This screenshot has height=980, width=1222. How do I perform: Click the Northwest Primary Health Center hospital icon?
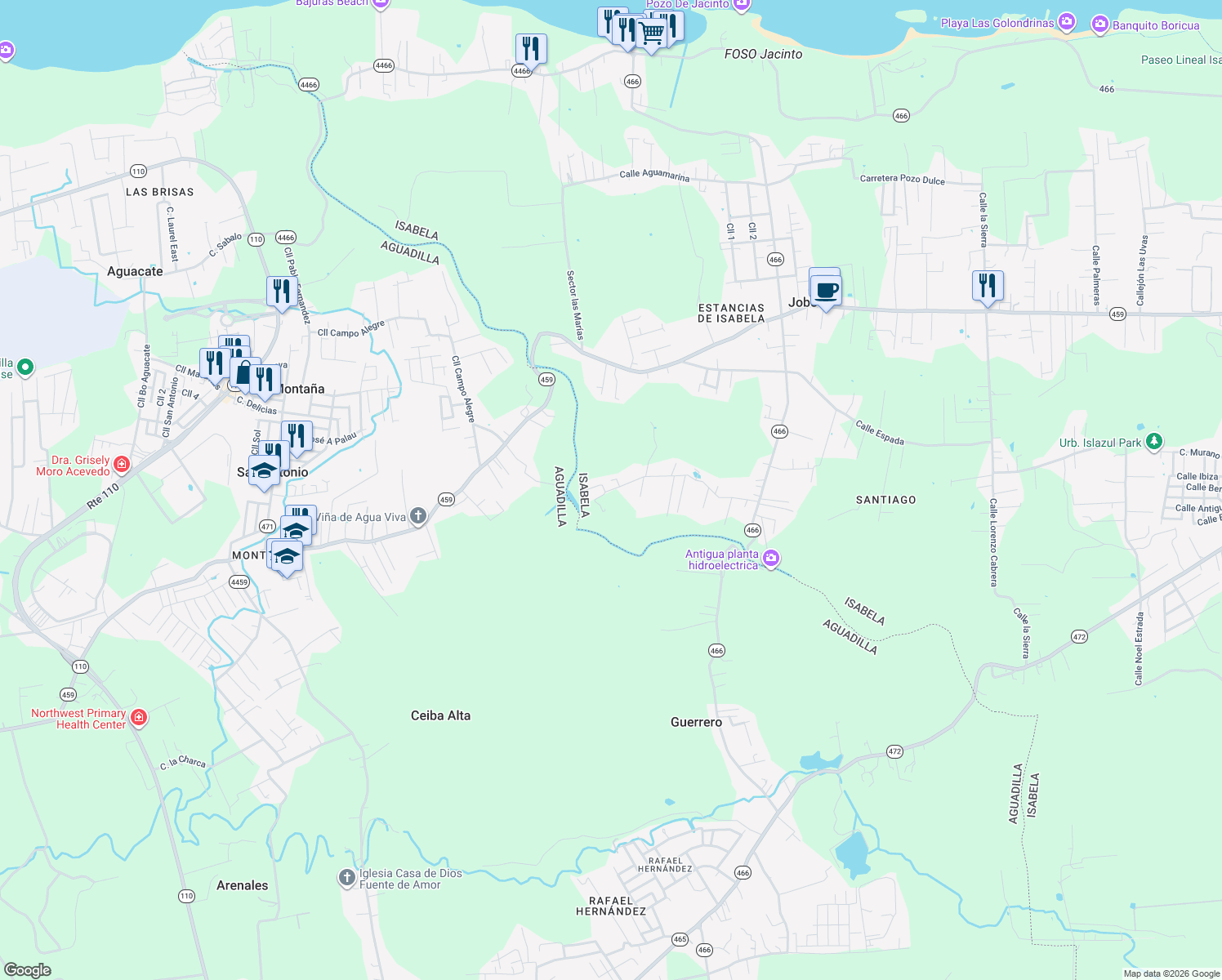coord(139,717)
